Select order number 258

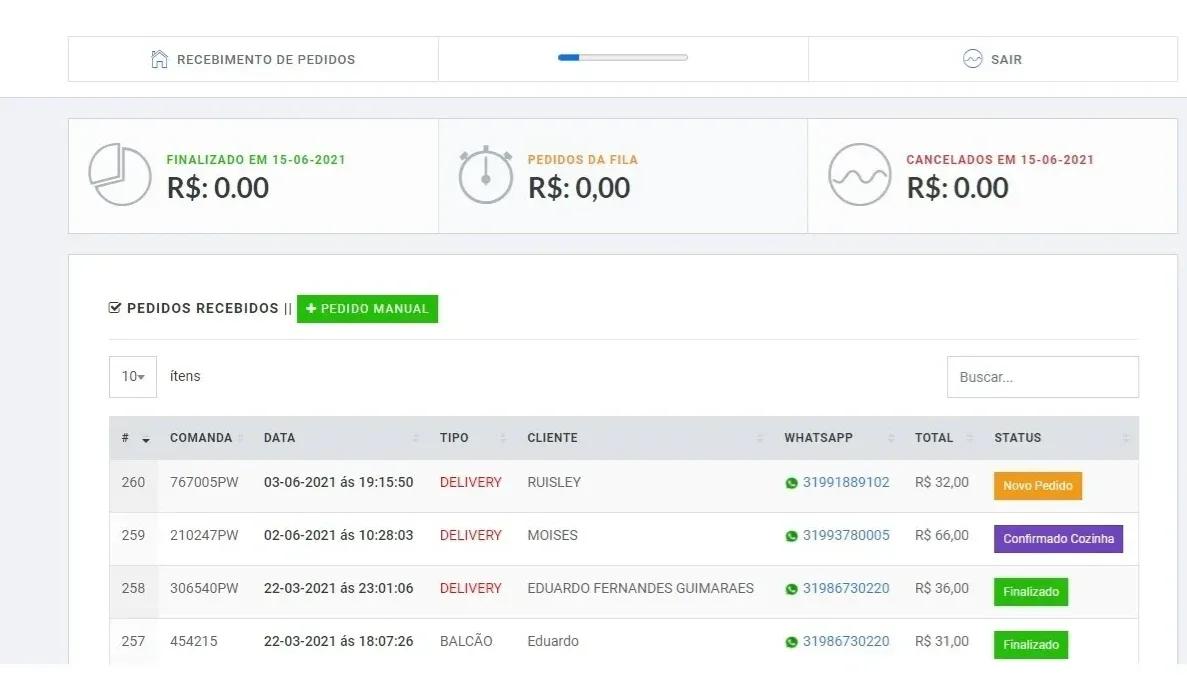tap(133, 588)
